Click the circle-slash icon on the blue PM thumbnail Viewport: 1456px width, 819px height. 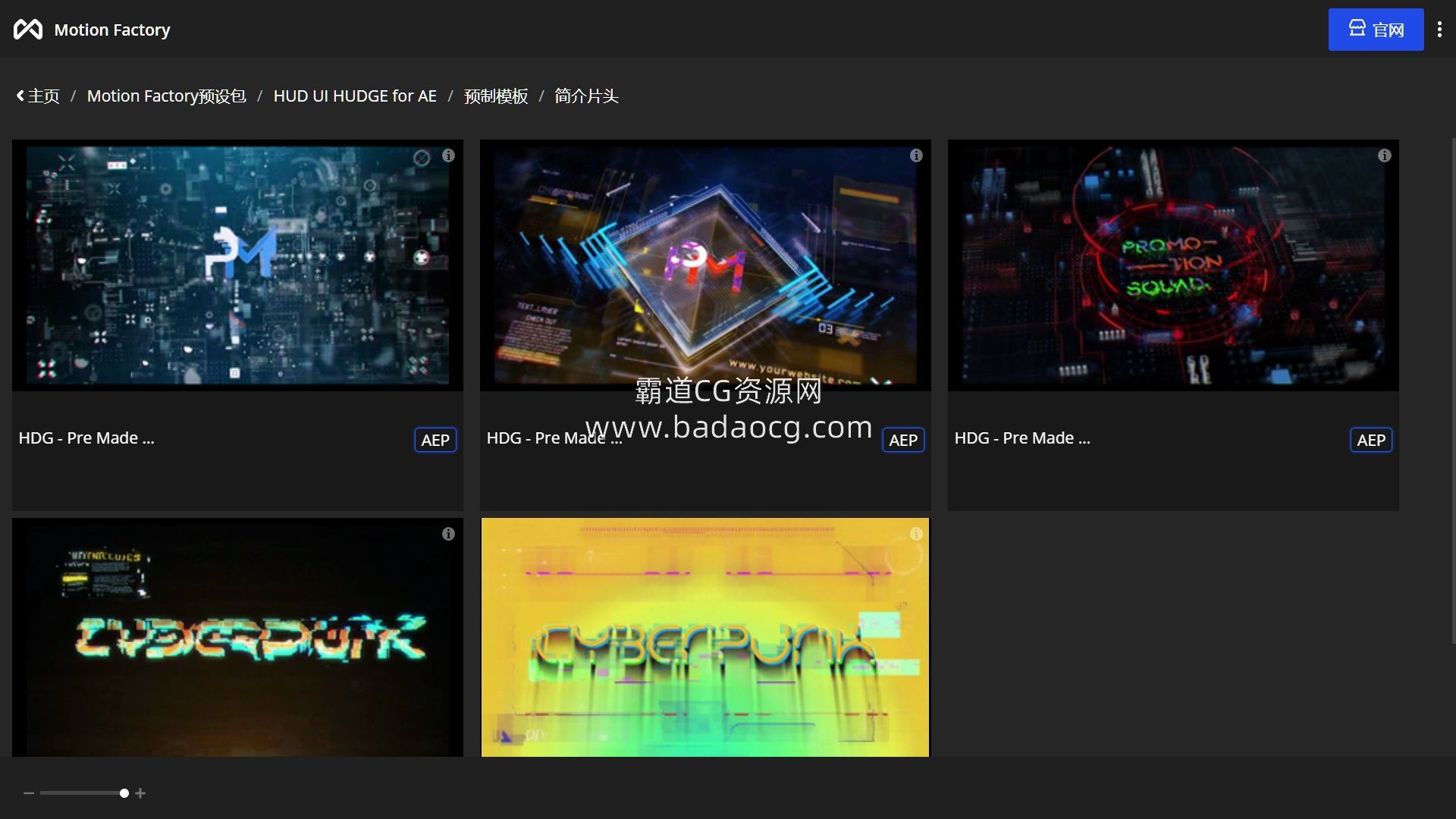coord(422,157)
